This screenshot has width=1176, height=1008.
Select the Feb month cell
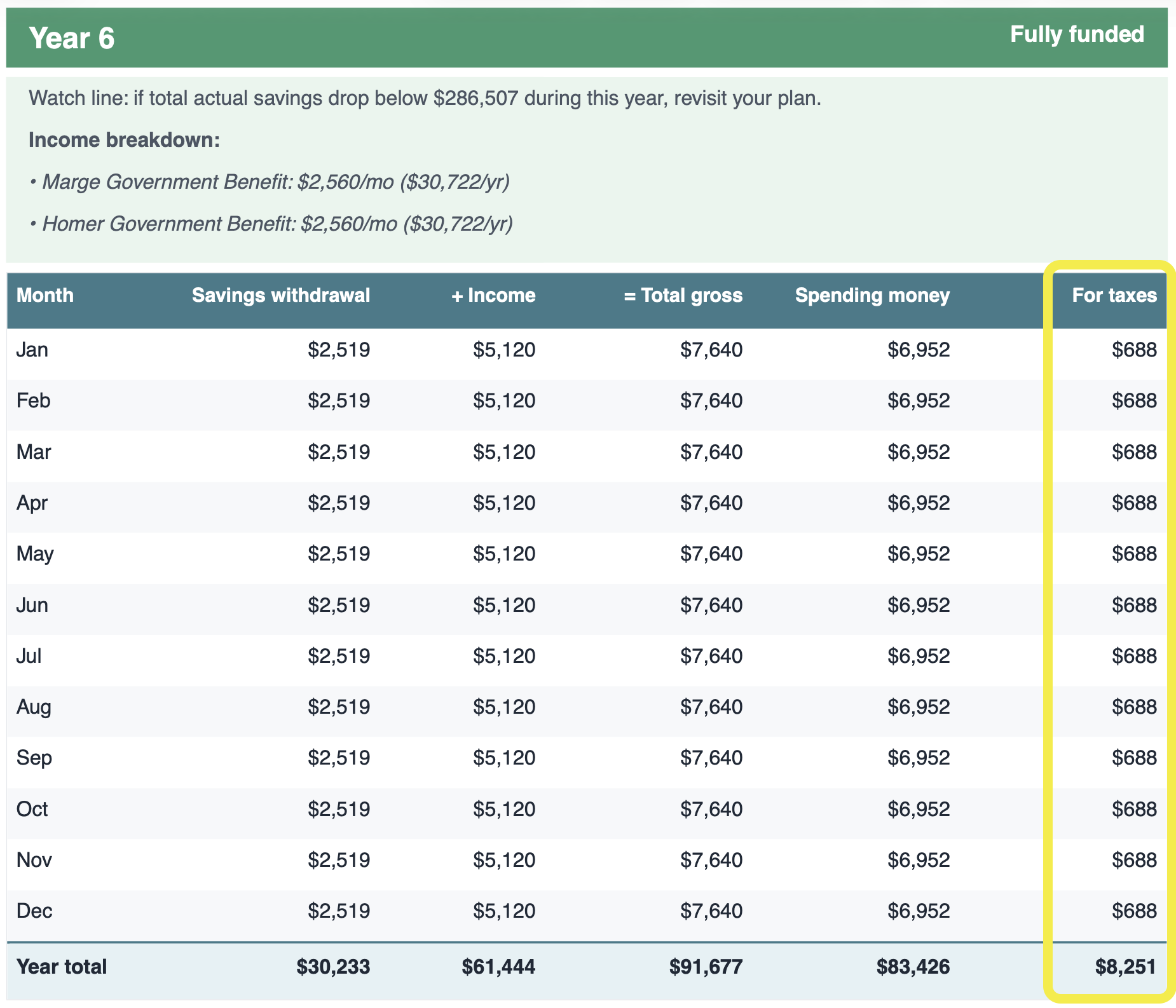pos(34,401)
